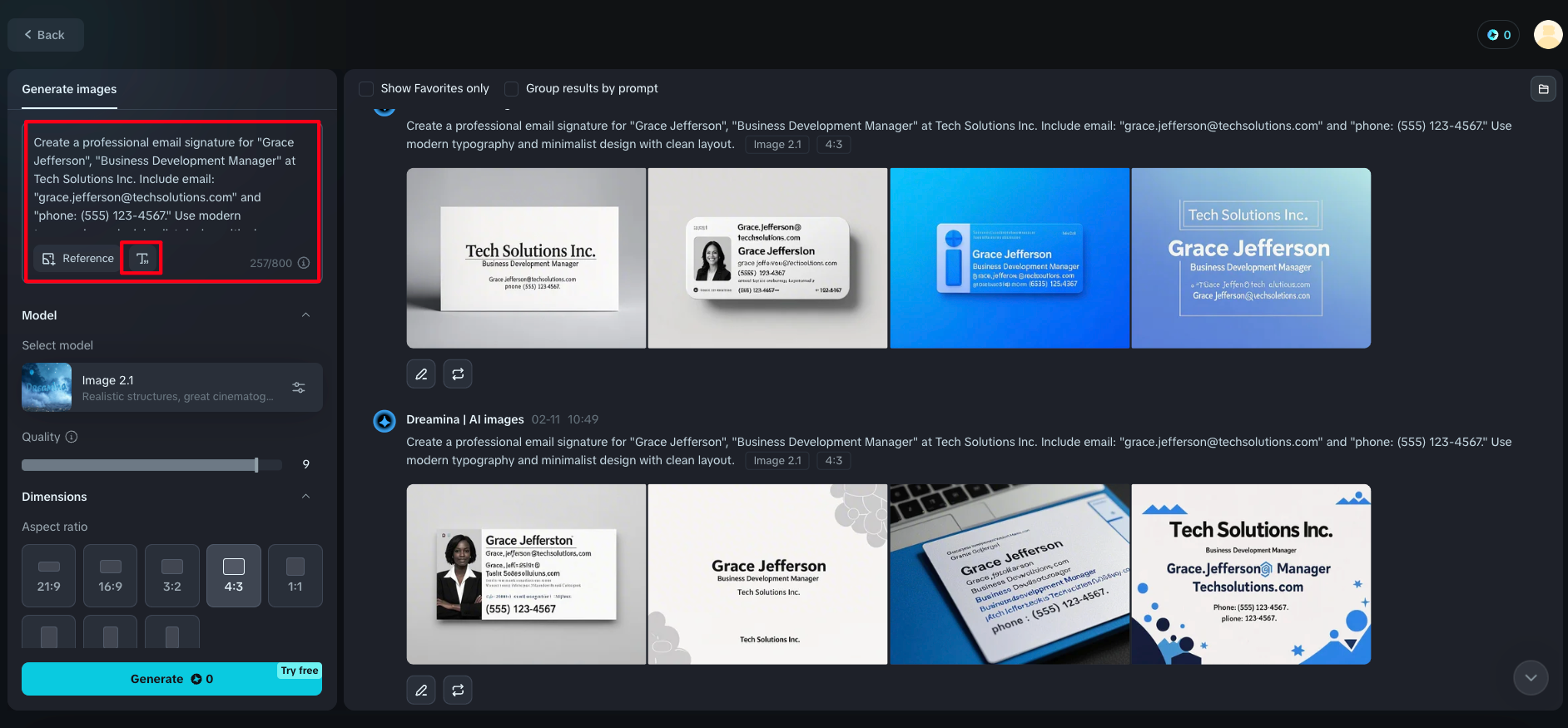
Task: Switch to the Generate images tab
Action: coord(69,89)
